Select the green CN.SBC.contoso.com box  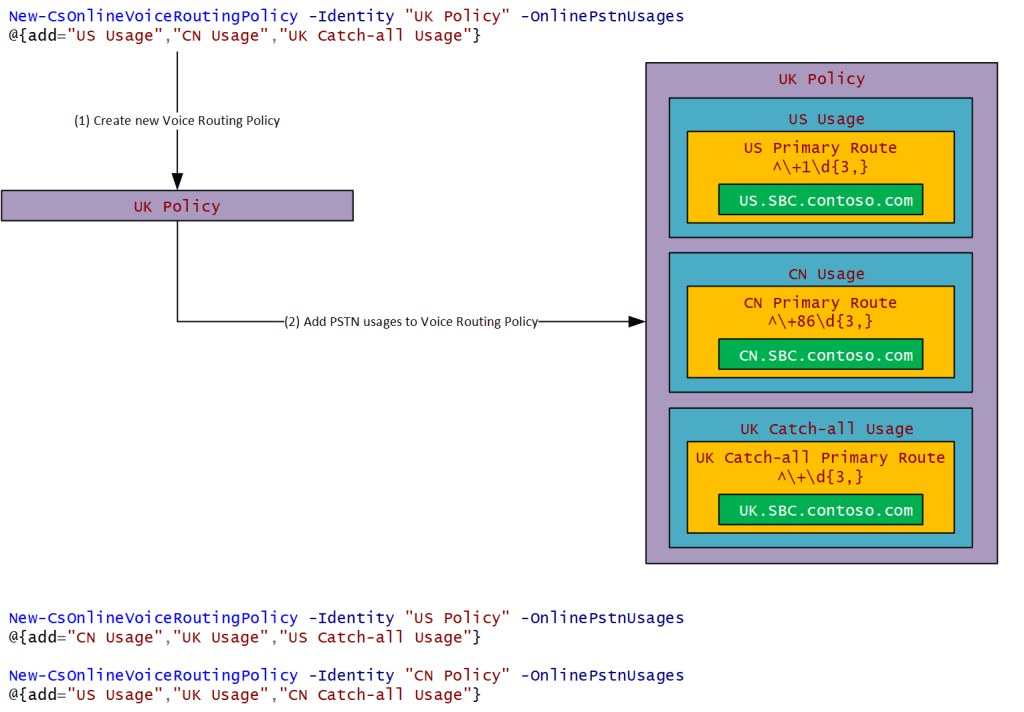(820, 355)
